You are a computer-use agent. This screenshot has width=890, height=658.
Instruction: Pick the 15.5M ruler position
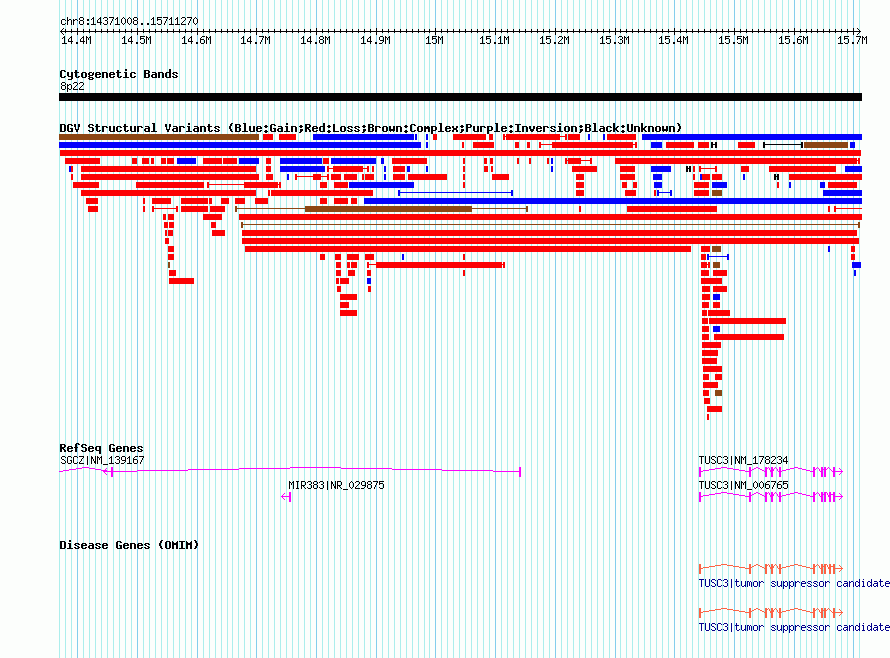click(733, 40)
